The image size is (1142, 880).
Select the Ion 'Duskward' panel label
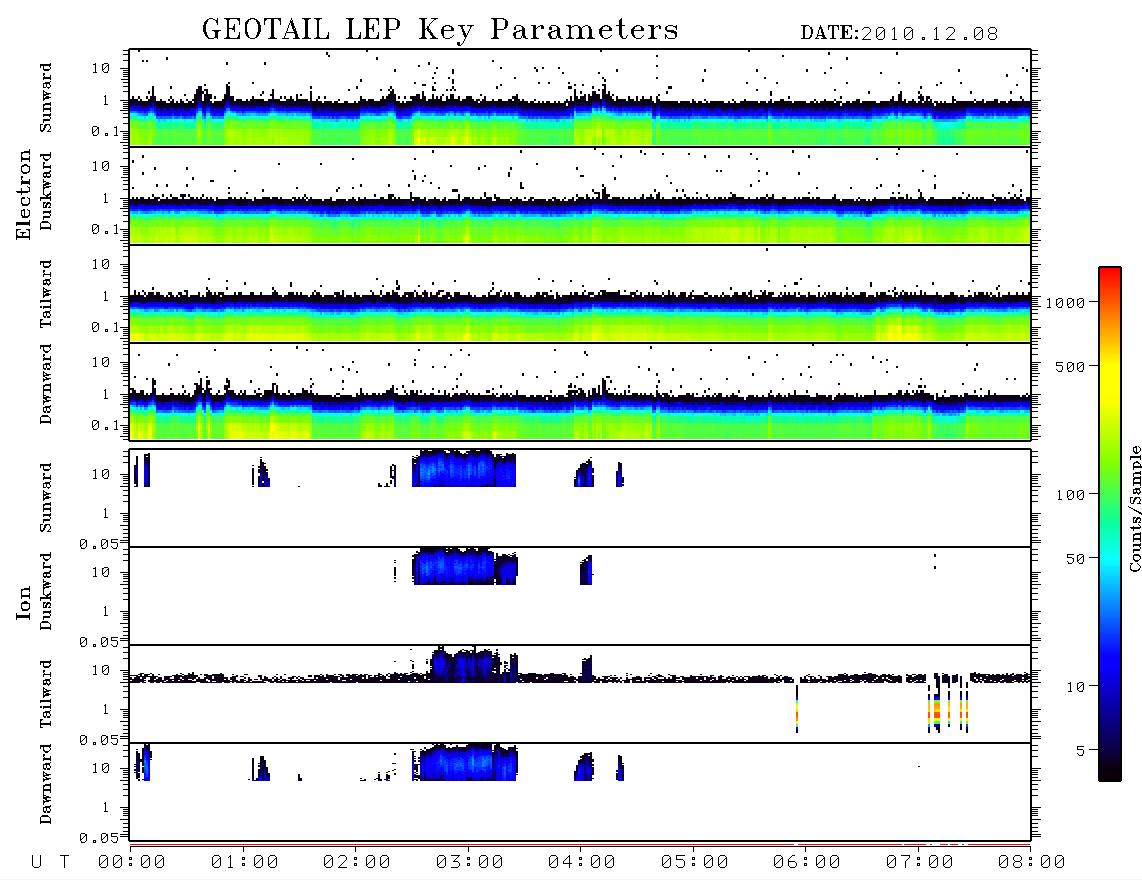pyautogui.click(x=46, y=592)
